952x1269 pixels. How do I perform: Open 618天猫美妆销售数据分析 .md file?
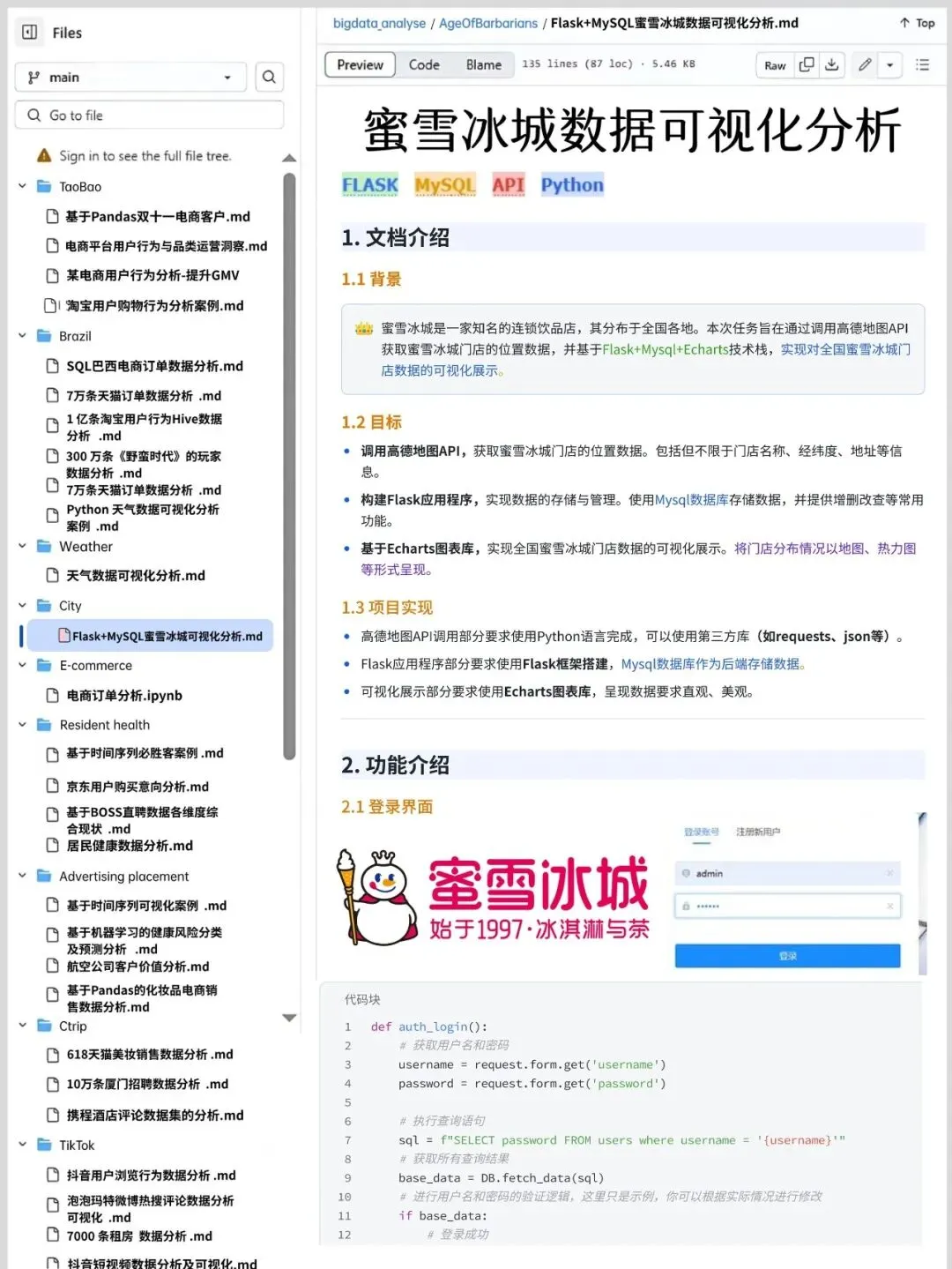point(150,1055)
